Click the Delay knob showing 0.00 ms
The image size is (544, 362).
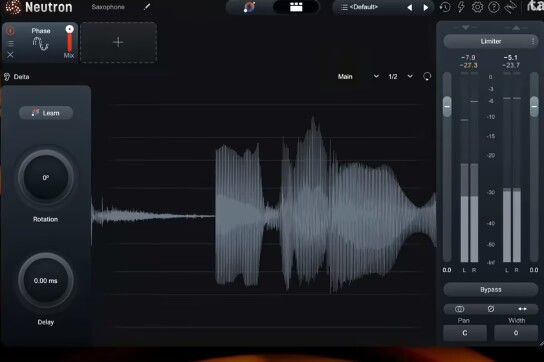coord(45,280)
